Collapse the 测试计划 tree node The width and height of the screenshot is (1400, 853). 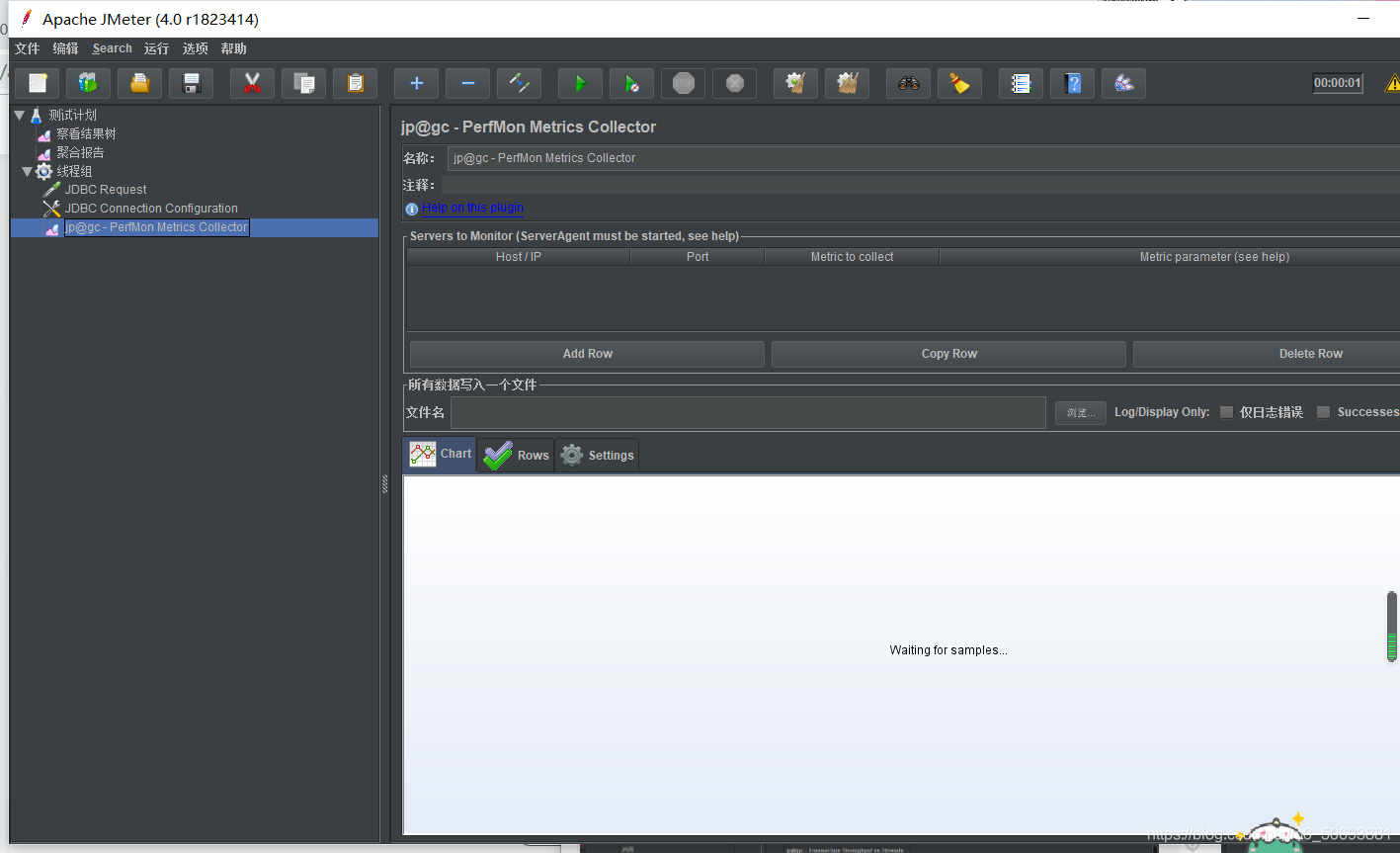click(20, 115)
